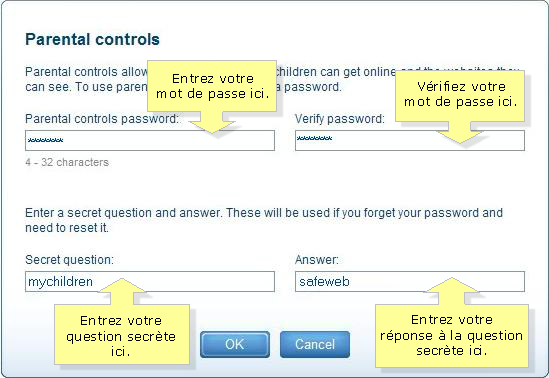
Task: Focus the Parental controls password field
Action: 150,141
